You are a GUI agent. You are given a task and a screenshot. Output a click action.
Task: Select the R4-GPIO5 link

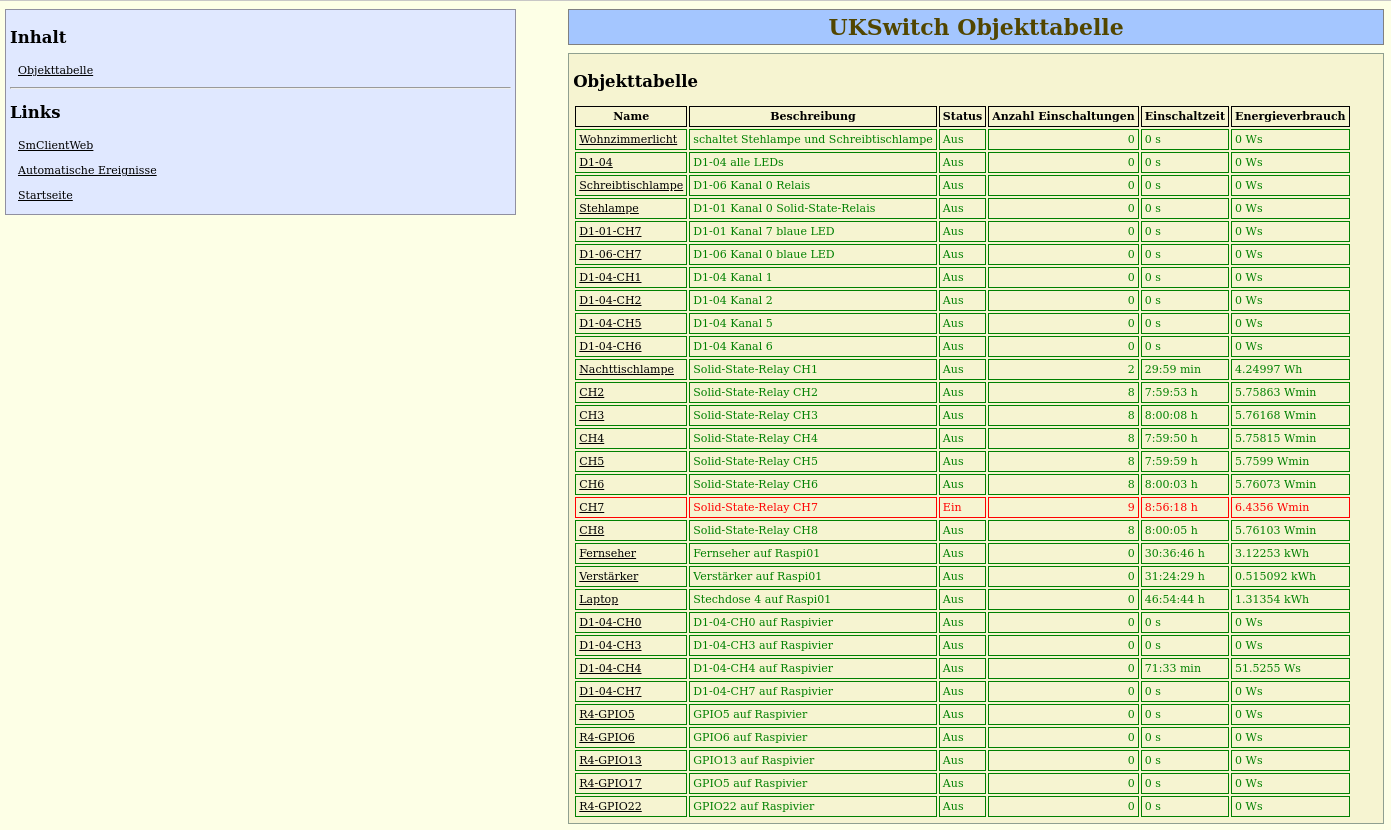click(x=607, y=714)
